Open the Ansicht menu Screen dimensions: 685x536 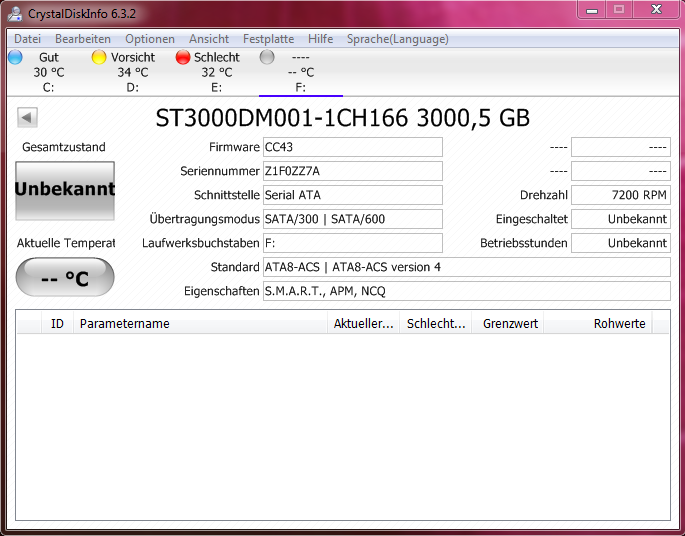click(x=209, y=39)
